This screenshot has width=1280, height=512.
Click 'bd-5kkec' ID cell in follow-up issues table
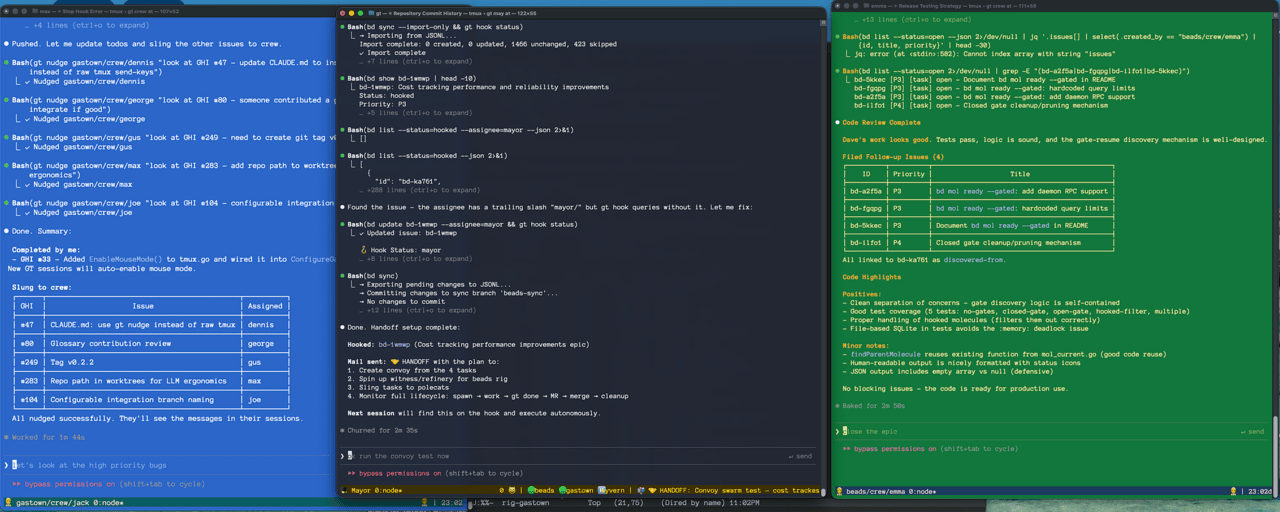coord(866,225)
